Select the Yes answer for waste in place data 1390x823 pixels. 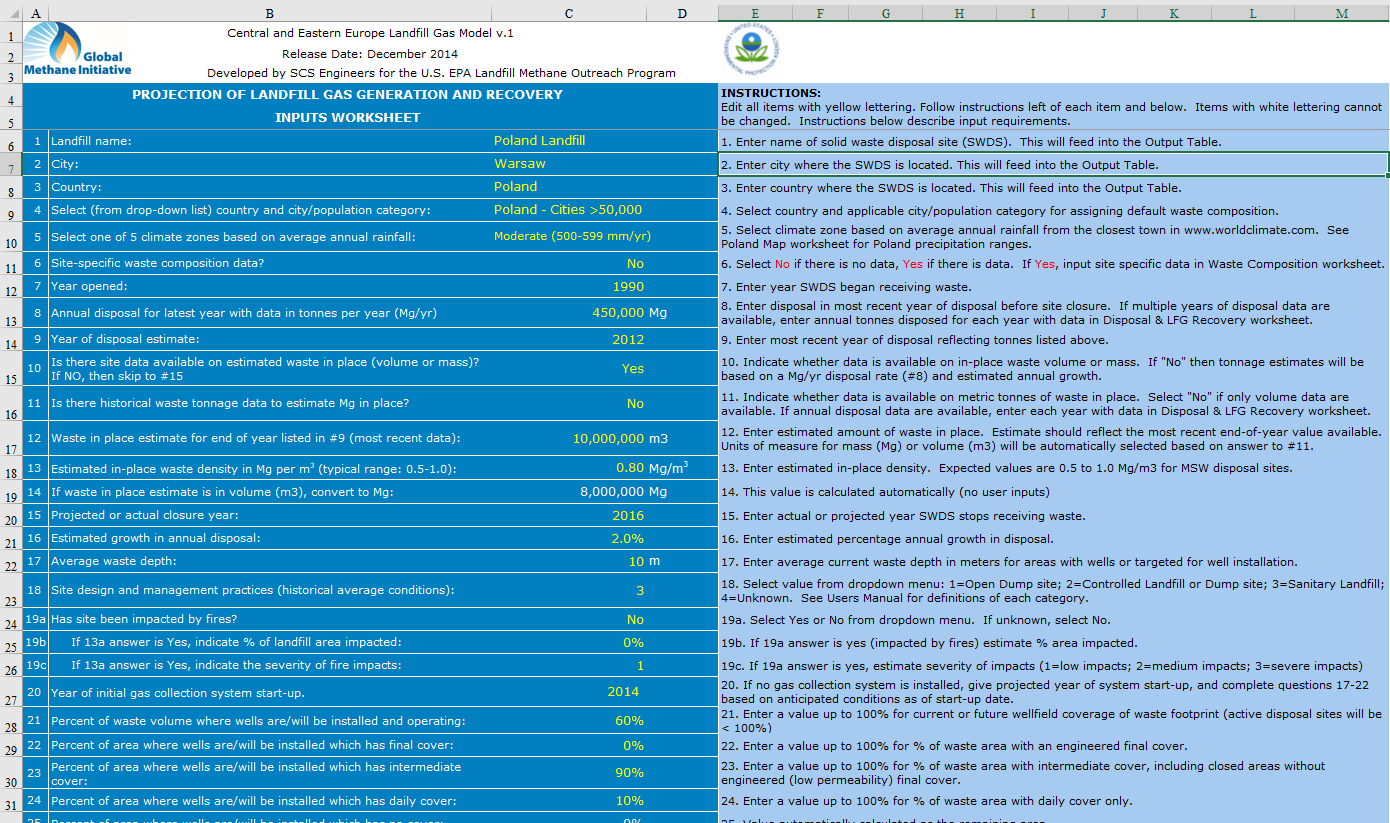click(x=632, y=368)
